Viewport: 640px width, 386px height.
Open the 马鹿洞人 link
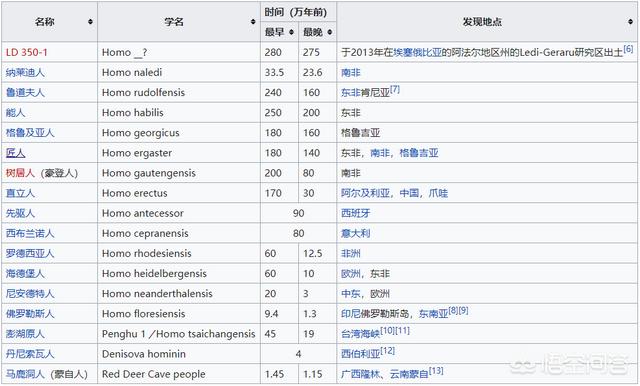point(25,374)
